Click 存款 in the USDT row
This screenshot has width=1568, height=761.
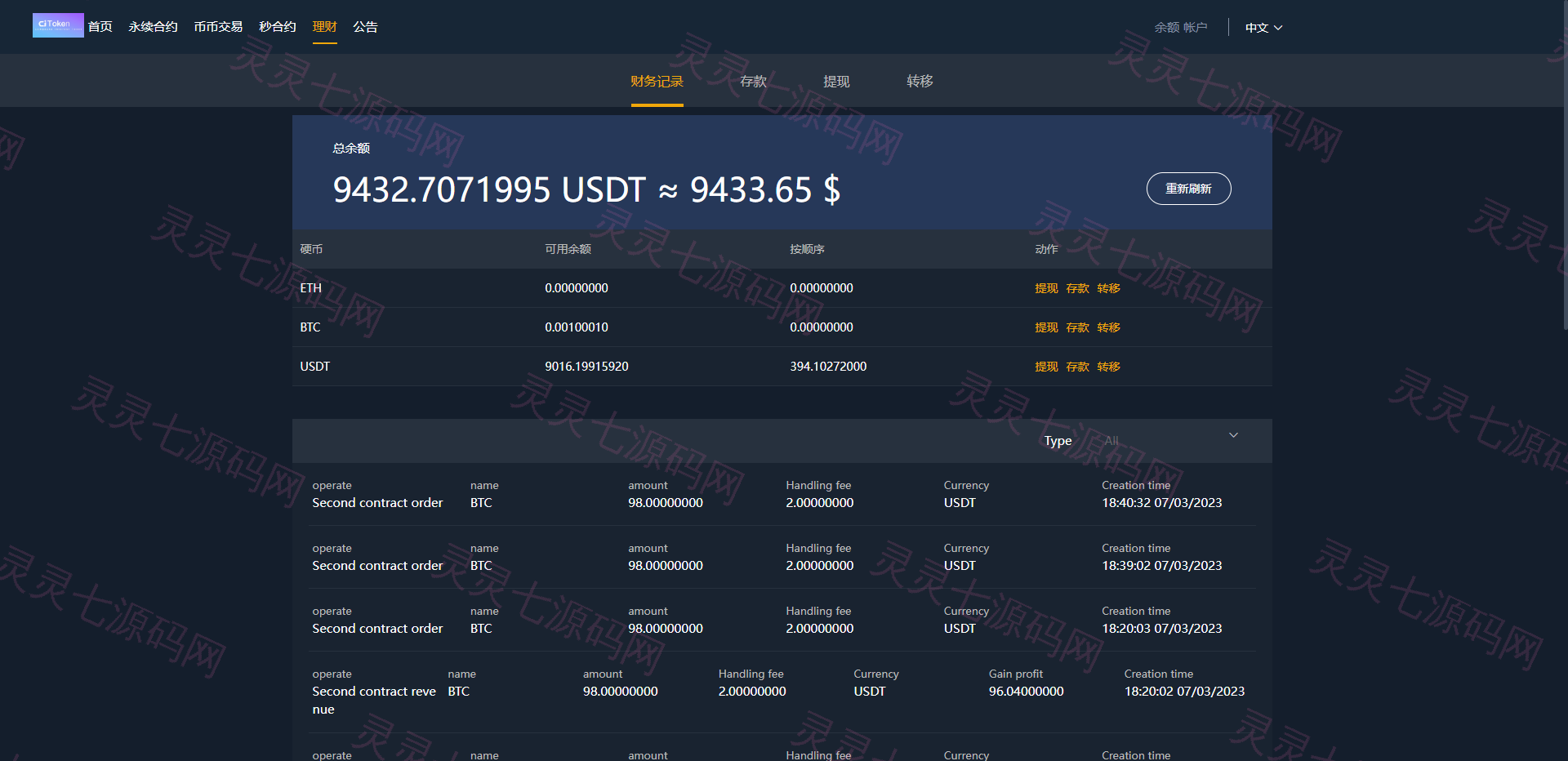point(1077,367)
